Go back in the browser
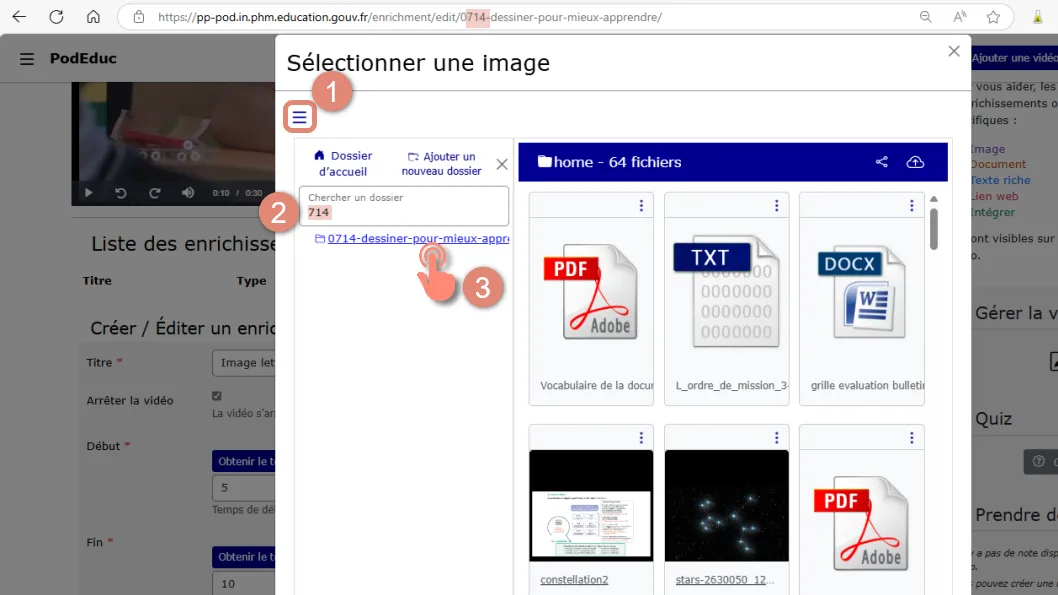 [19, 17]
